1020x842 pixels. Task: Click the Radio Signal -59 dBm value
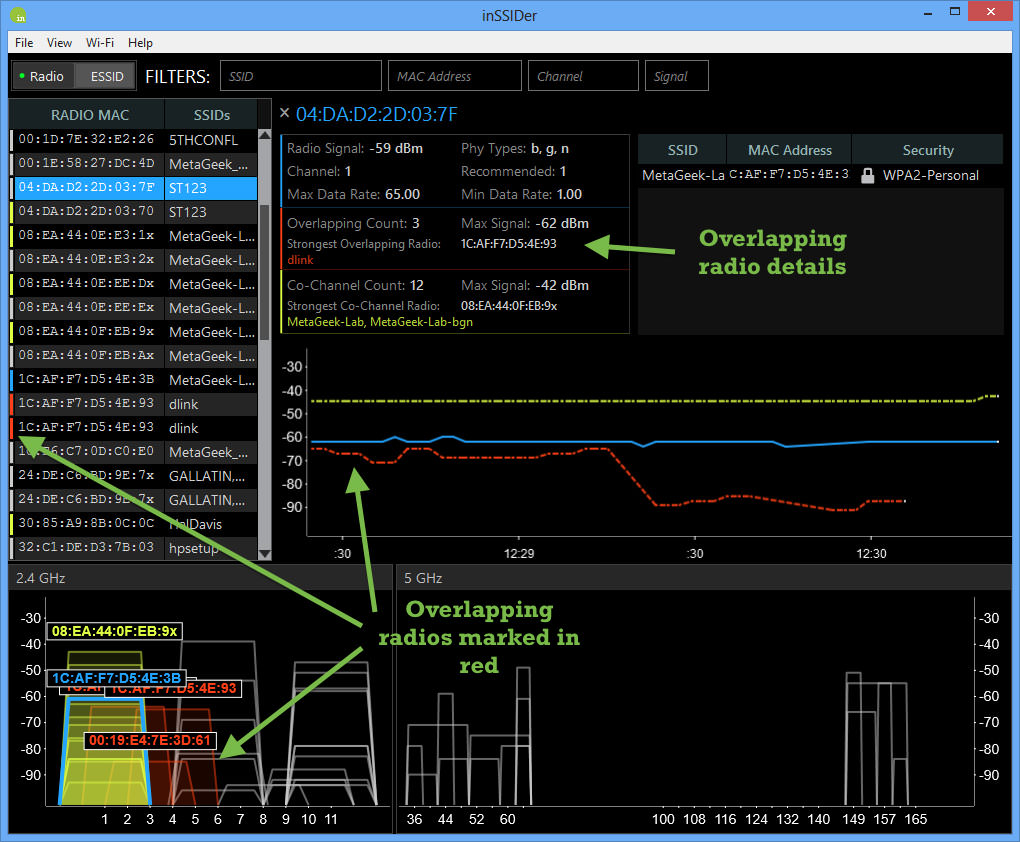[x=396, y=148]
